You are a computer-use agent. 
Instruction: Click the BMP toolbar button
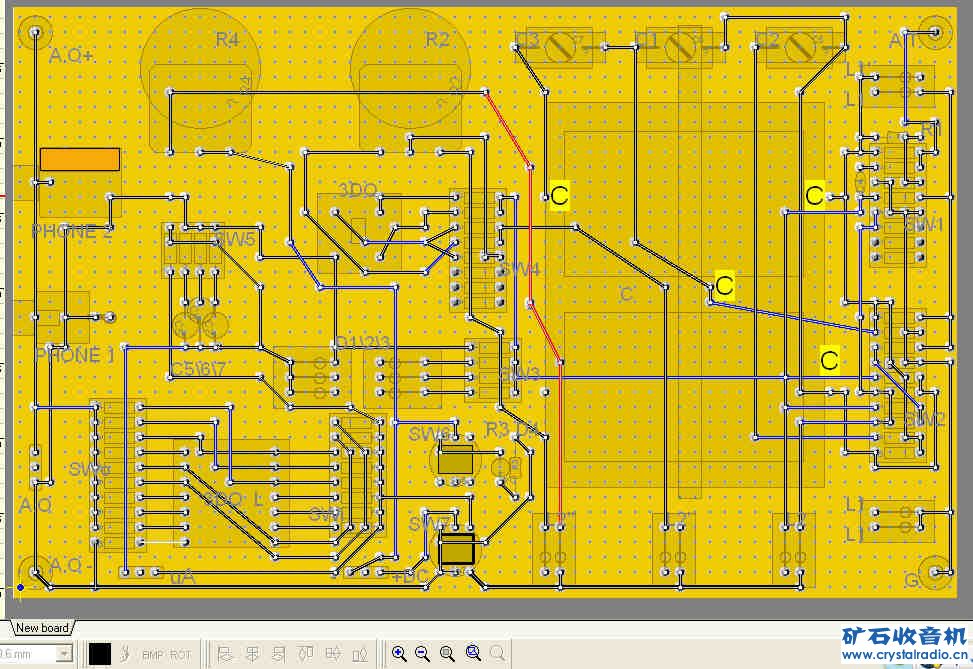153,655
